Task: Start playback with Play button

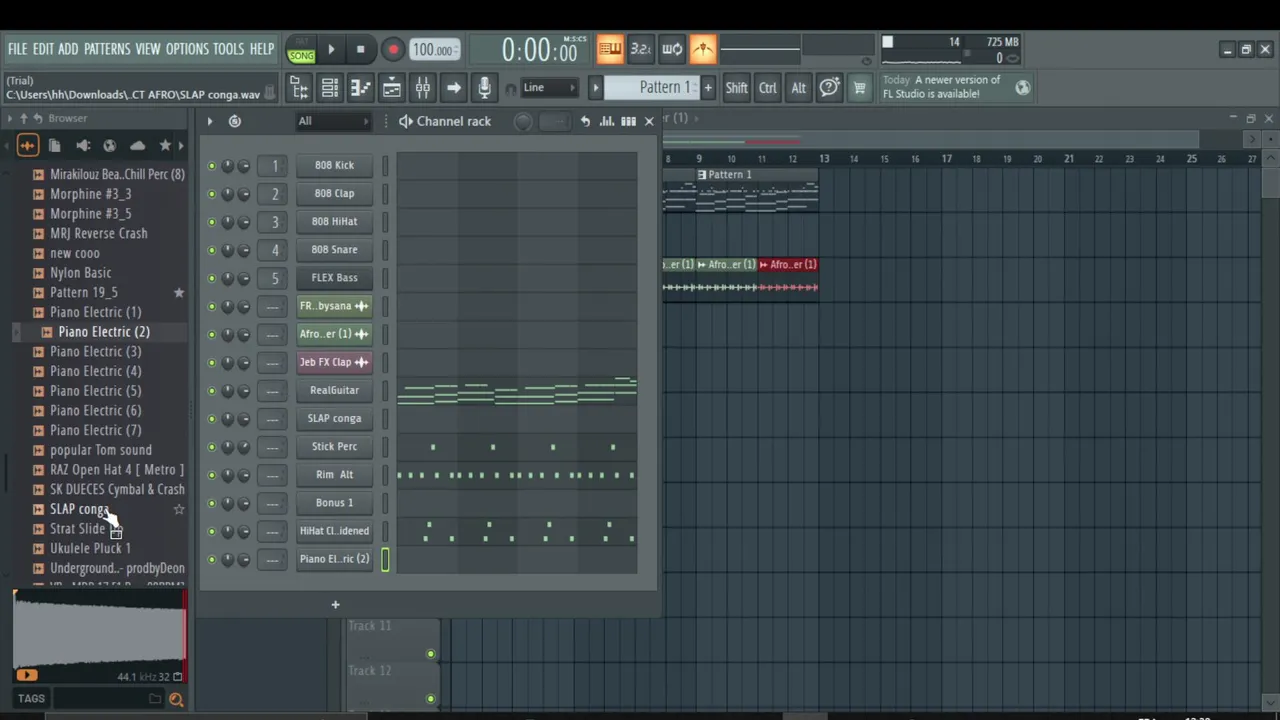Action: pyautogui.click(x=331, y=50)
